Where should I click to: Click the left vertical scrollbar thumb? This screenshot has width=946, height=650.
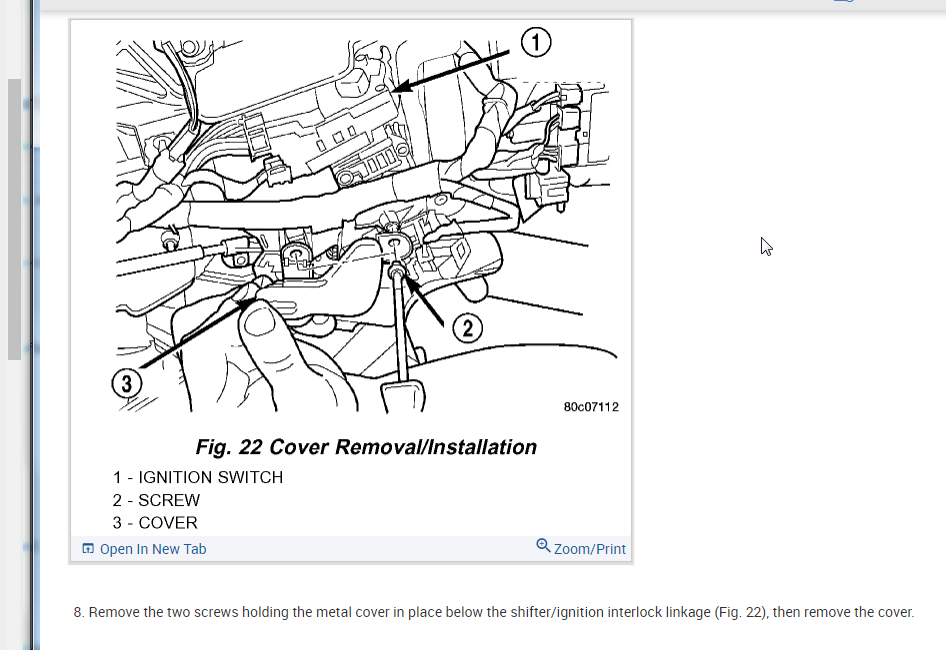click(x=14, y=220)
